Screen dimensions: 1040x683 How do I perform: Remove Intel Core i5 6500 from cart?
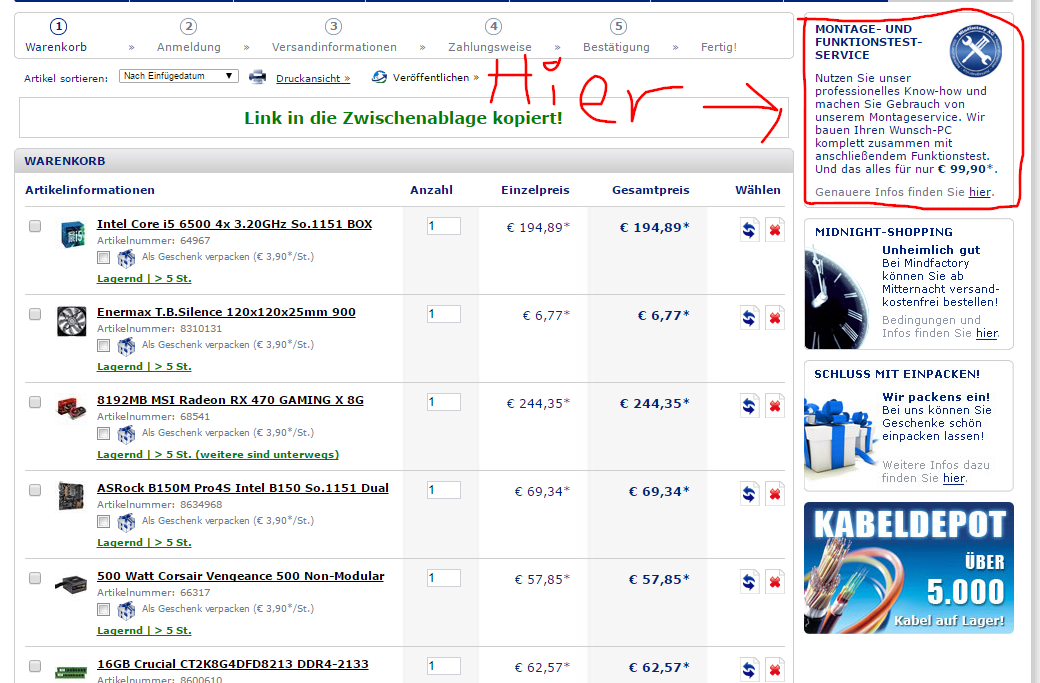775,230
